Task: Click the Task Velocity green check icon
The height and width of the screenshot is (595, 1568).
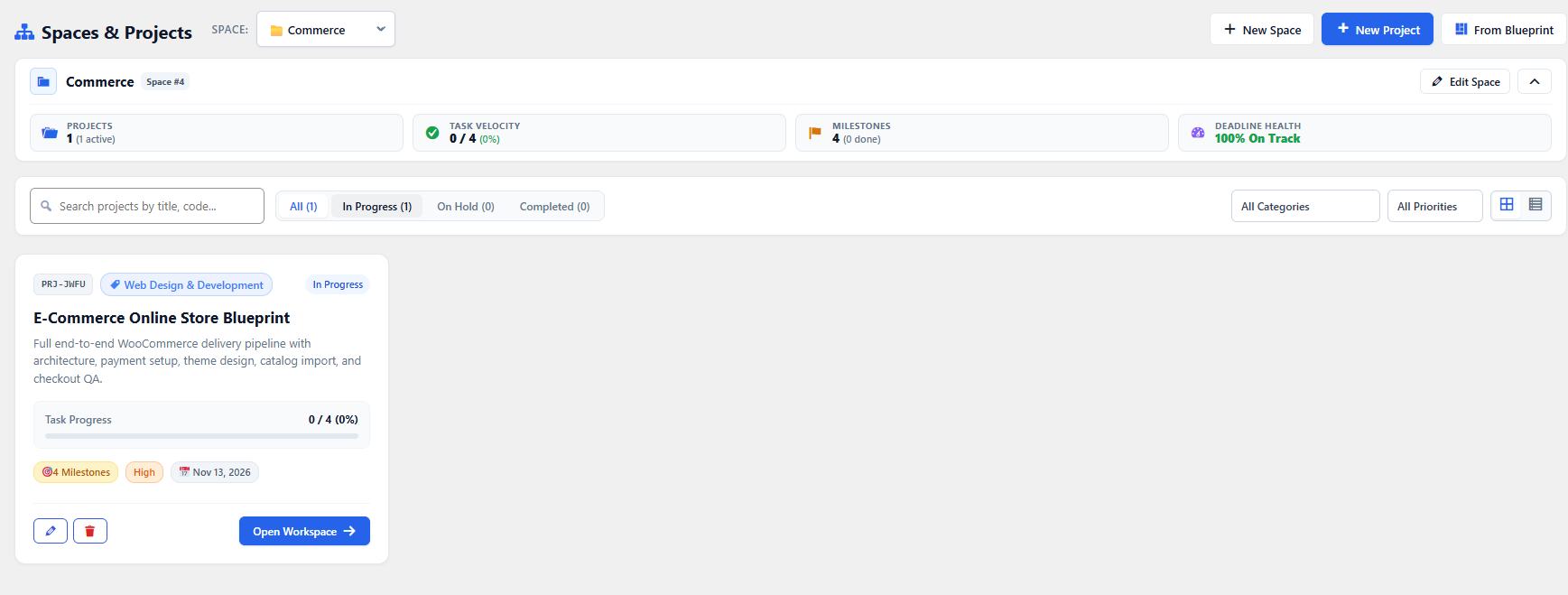Action: (x=432, y=133)
